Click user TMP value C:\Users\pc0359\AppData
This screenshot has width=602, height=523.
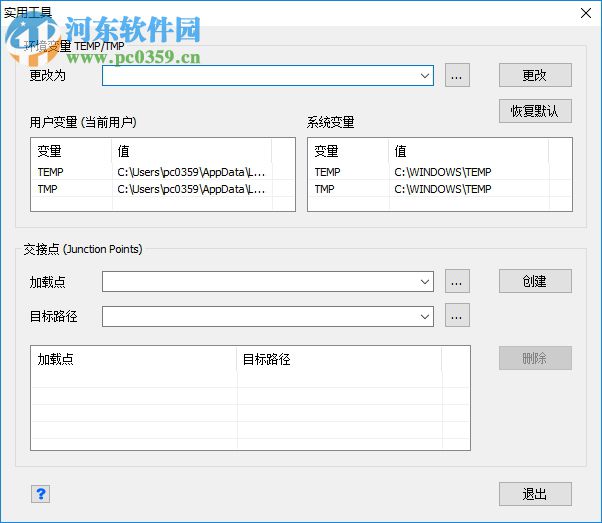(x=191, y=189)
